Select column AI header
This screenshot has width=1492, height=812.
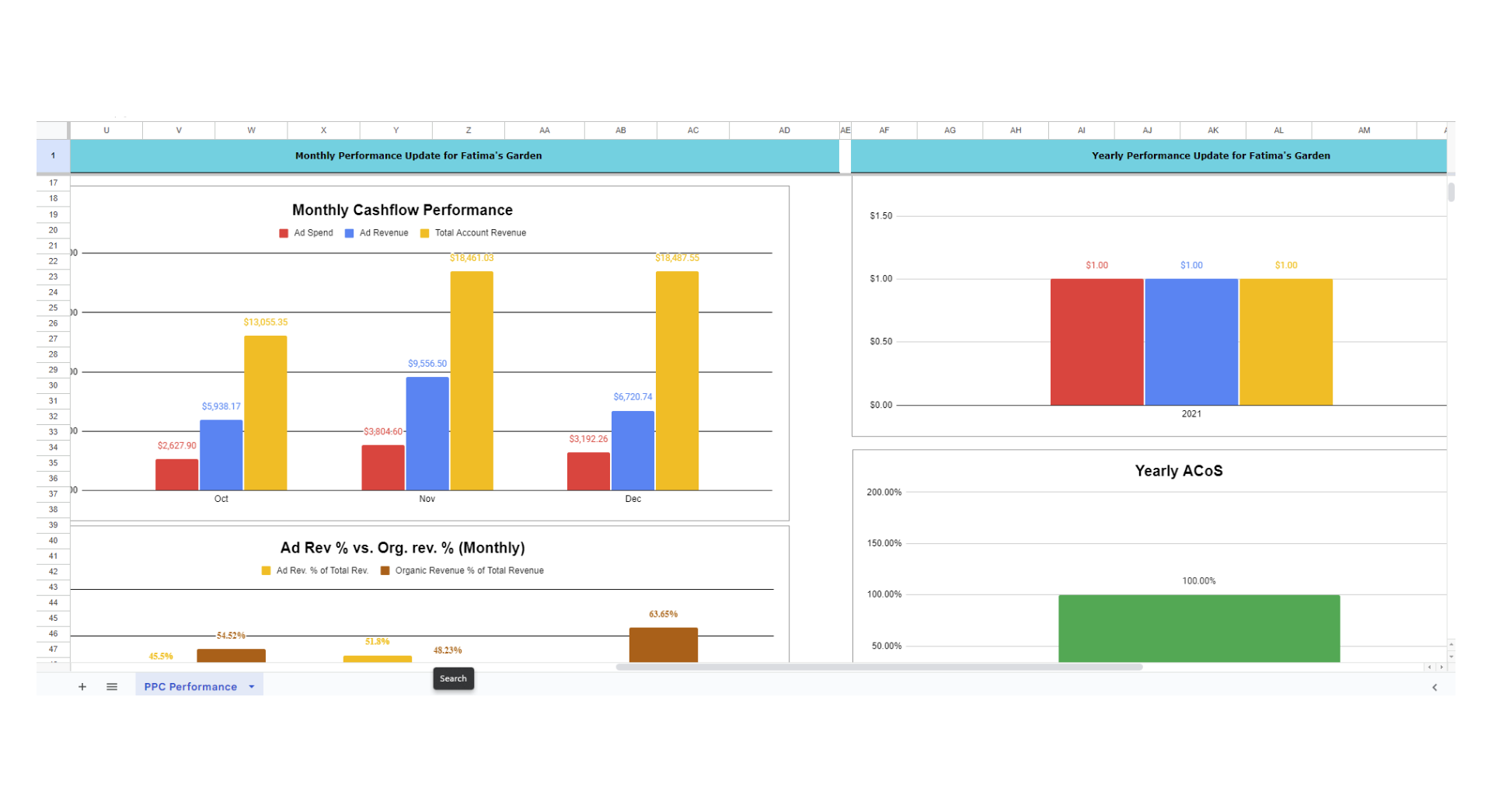click(x=1082, y=131)
